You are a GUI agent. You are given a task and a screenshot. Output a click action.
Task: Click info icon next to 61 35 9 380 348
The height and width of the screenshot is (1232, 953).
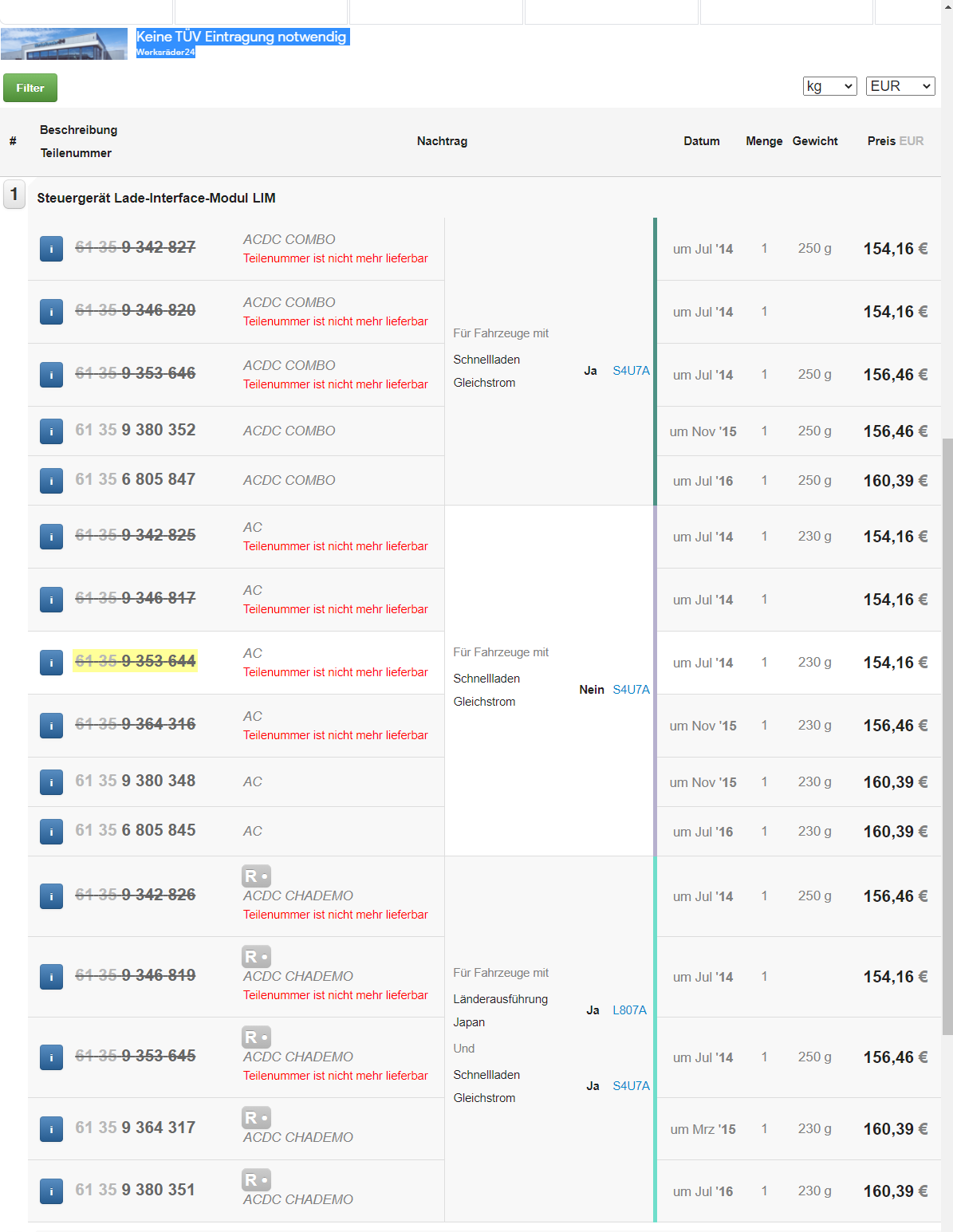(x=51, y=782)
